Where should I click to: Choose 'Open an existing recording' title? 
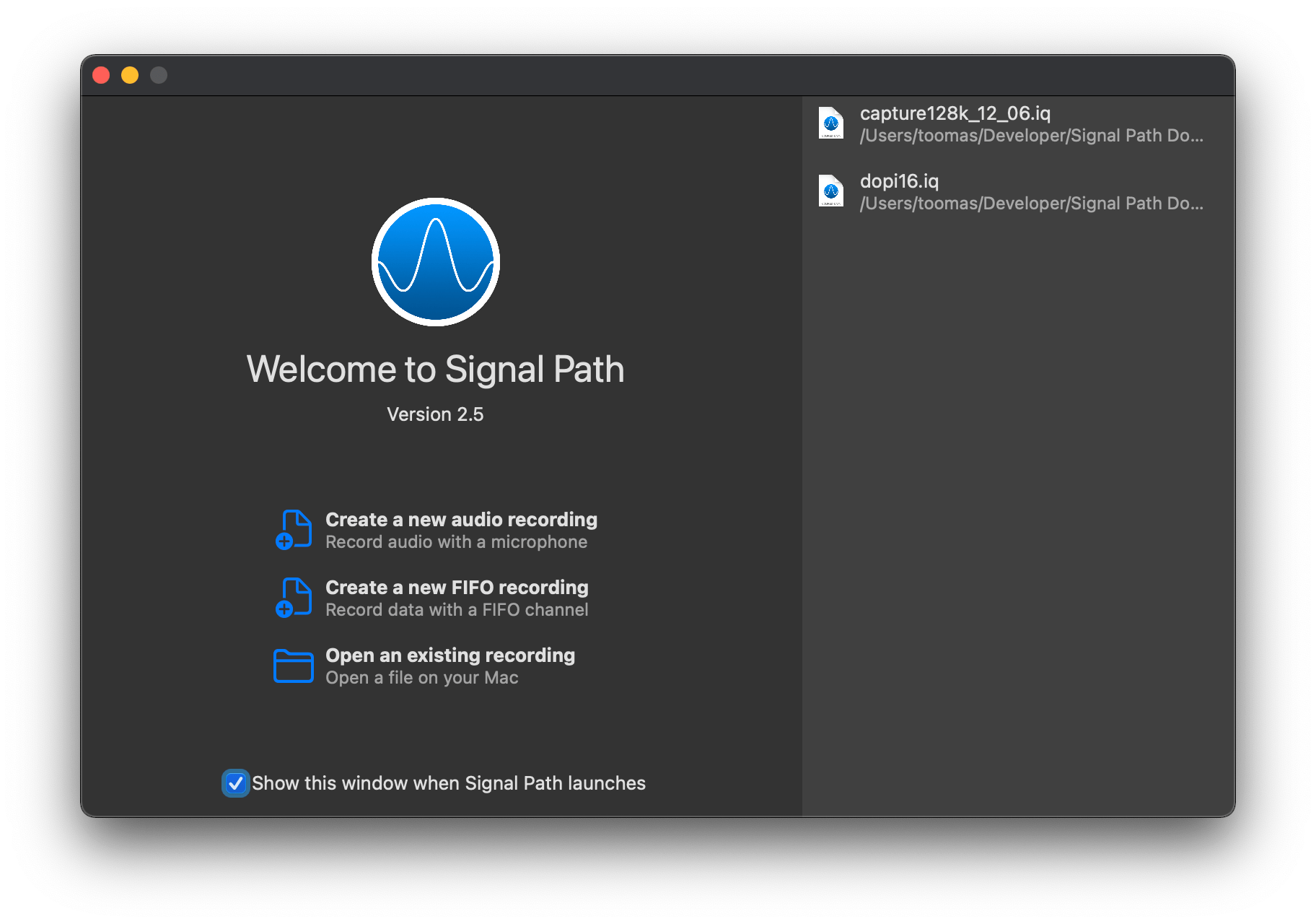450,655
